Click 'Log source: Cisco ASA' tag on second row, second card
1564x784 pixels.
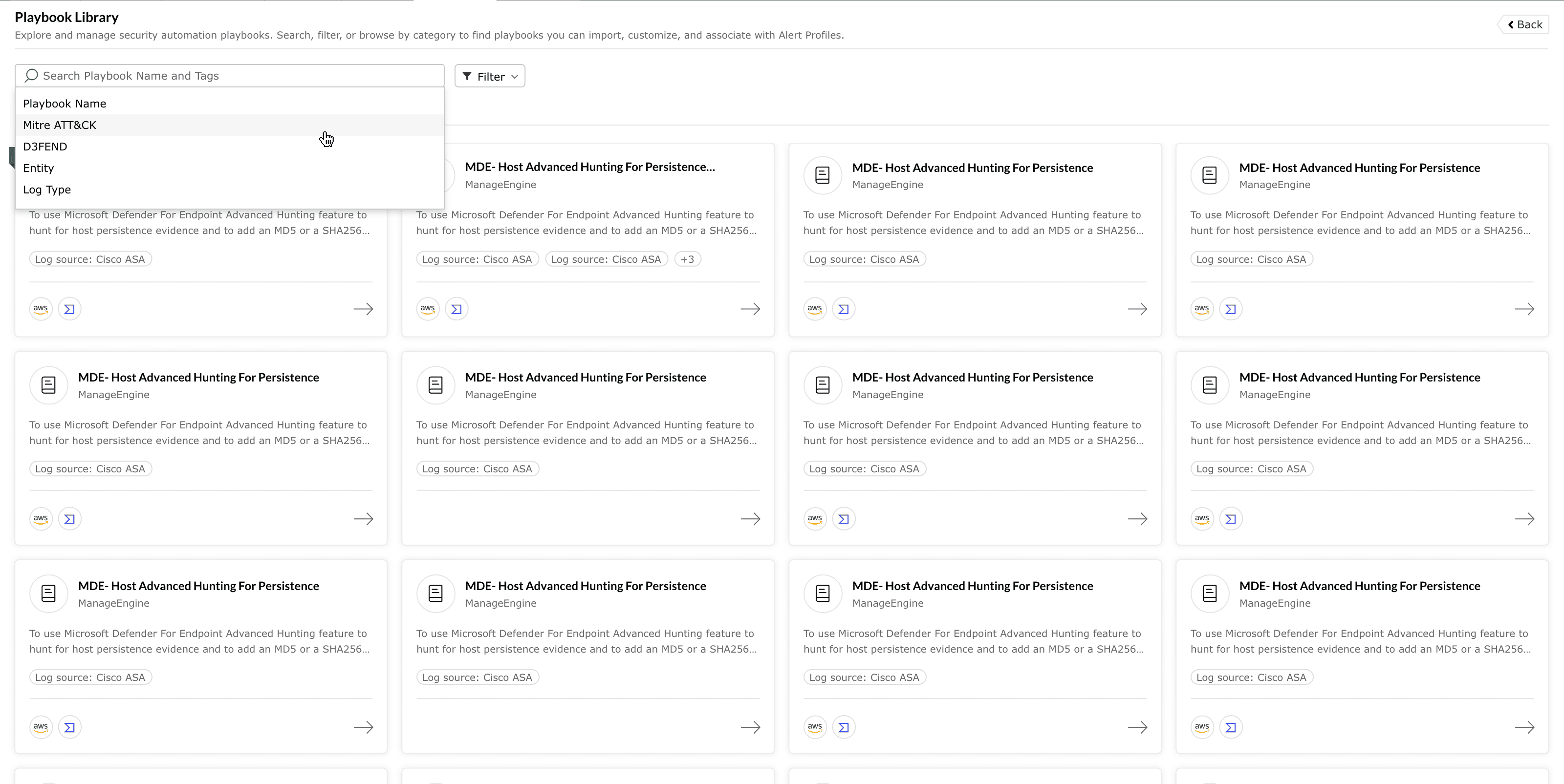click(x=477, y=469)
